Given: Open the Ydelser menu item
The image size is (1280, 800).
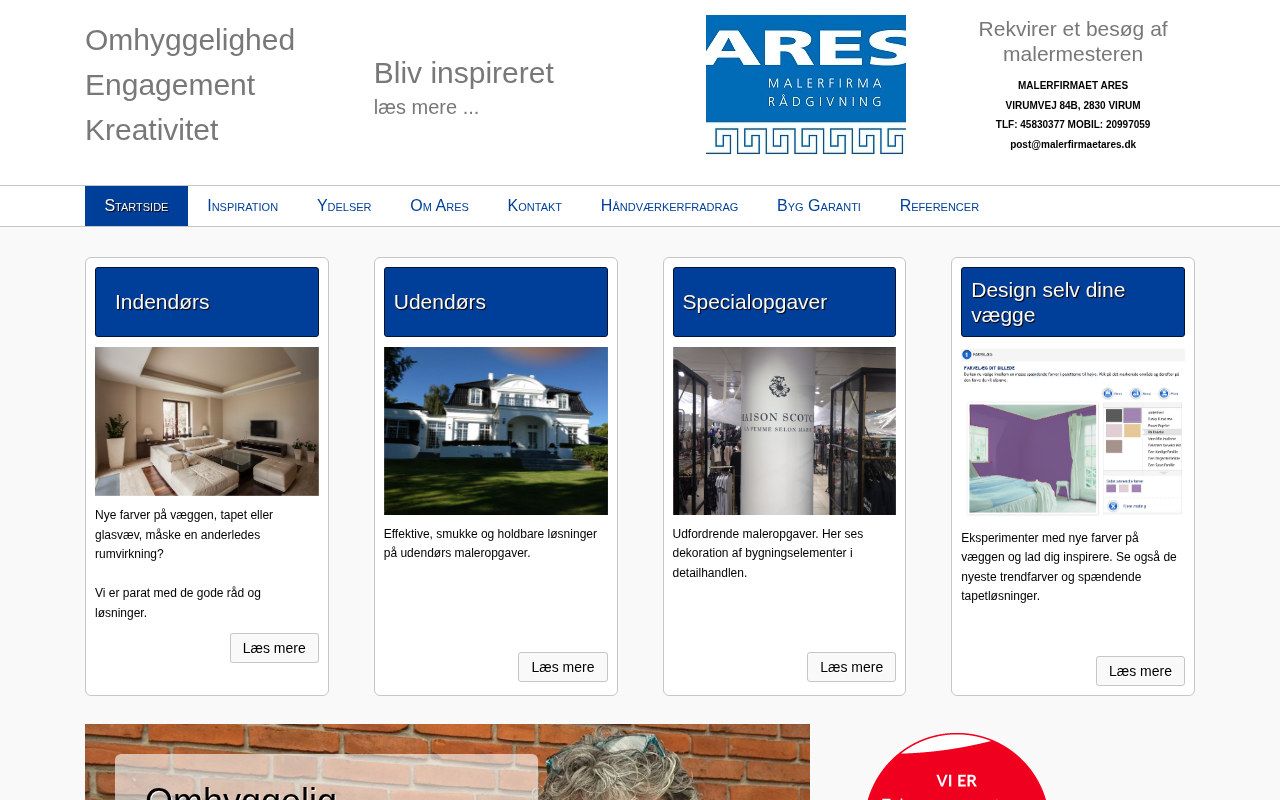Looking at the screenshot, I should point(344,206).
